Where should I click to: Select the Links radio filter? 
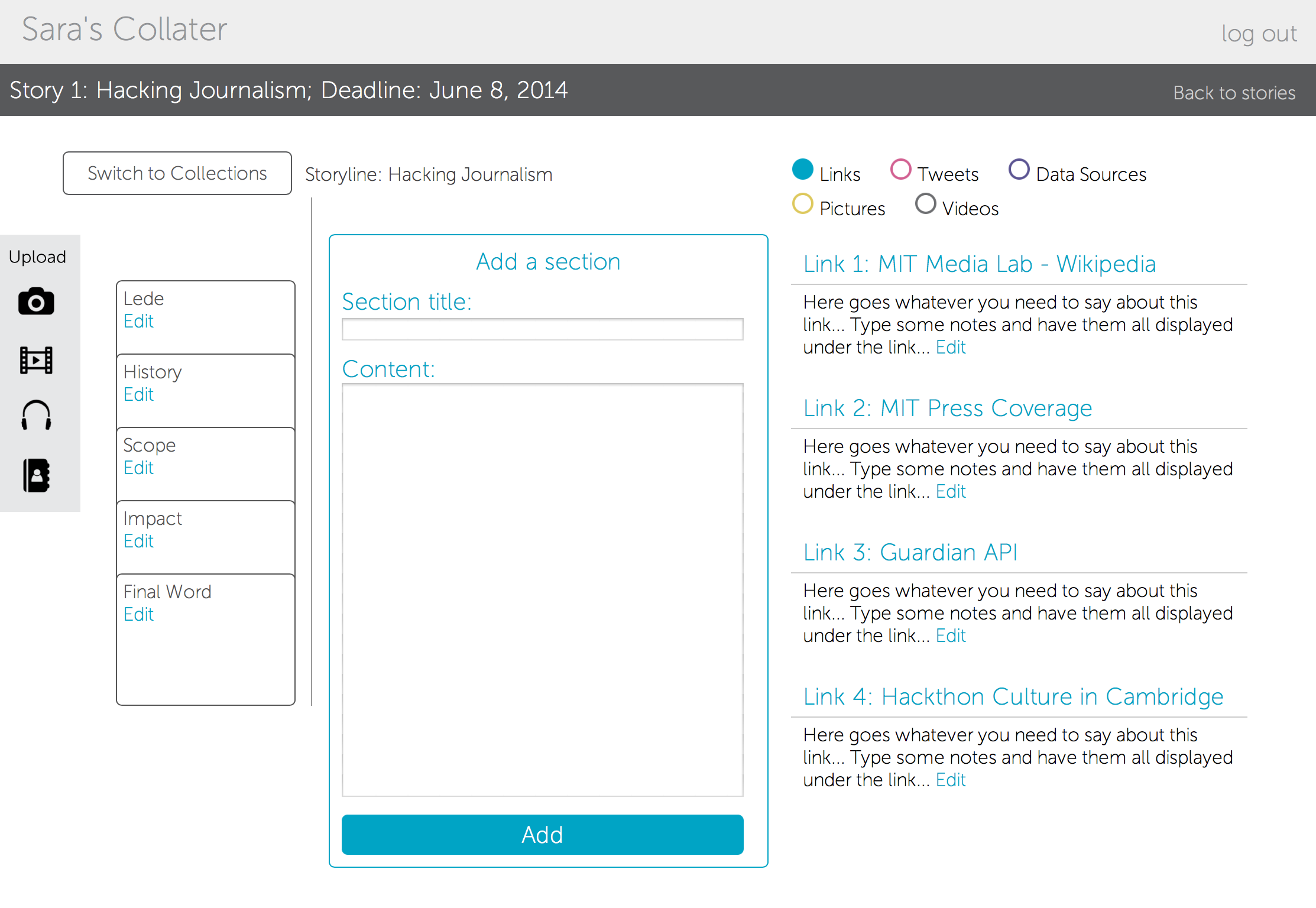click(803, 170)
